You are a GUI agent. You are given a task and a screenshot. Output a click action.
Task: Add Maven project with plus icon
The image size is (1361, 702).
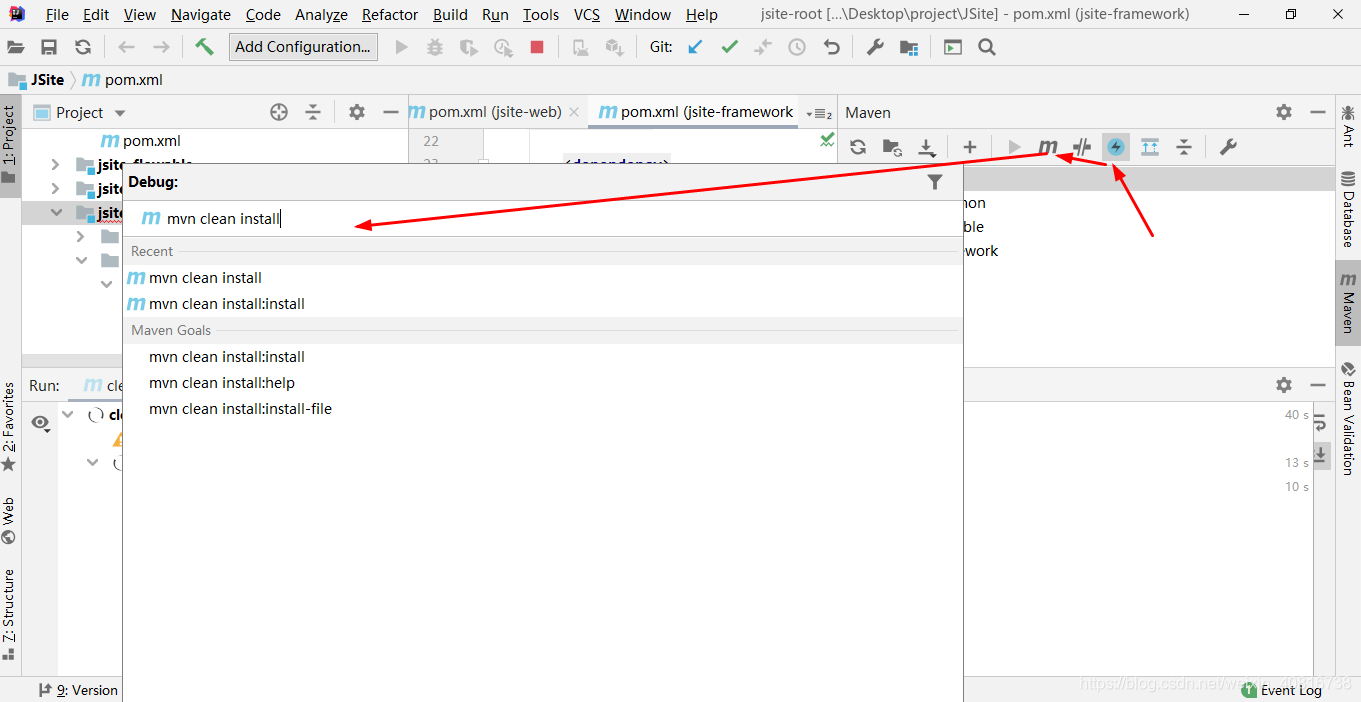click(969, 147)
